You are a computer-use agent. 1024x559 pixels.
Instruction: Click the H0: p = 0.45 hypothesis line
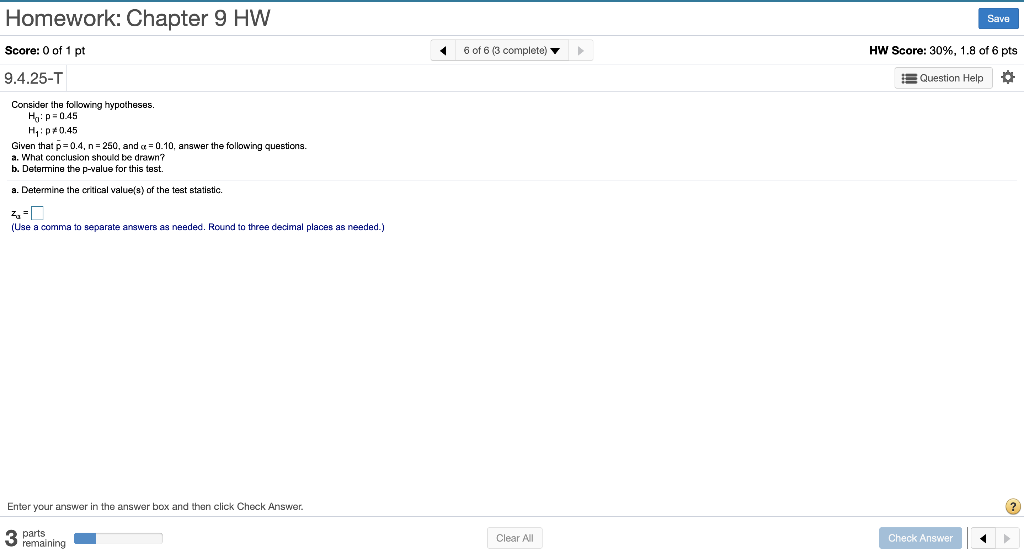click(53, 116)
